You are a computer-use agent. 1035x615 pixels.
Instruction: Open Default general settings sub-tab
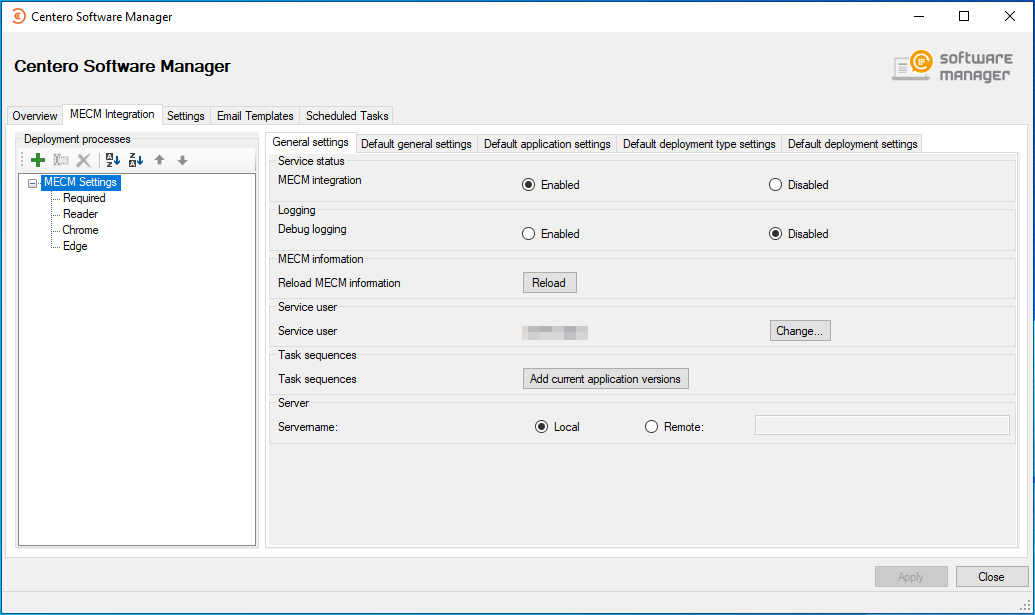click(416, 144)
